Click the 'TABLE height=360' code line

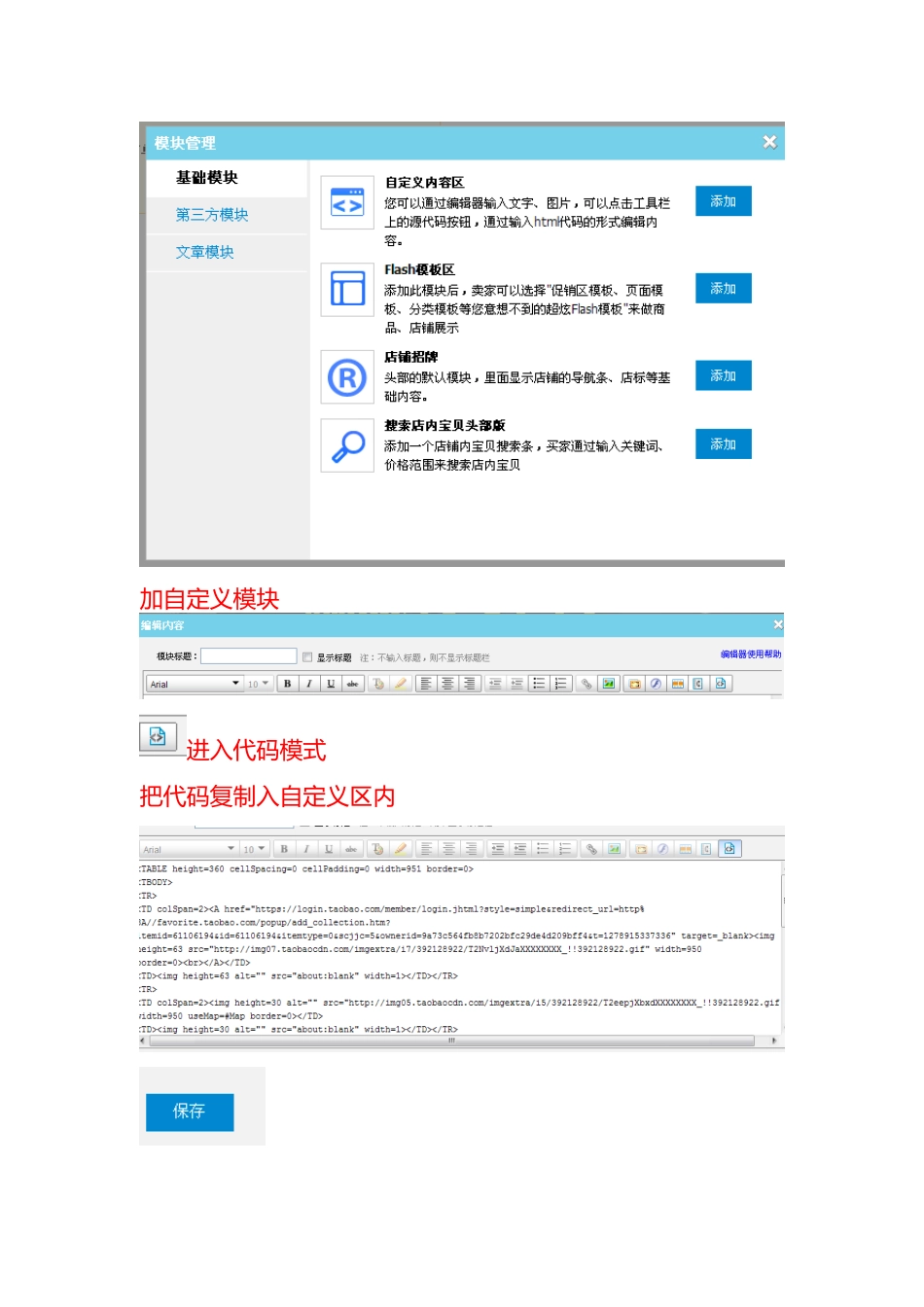(x=306, y=869)
